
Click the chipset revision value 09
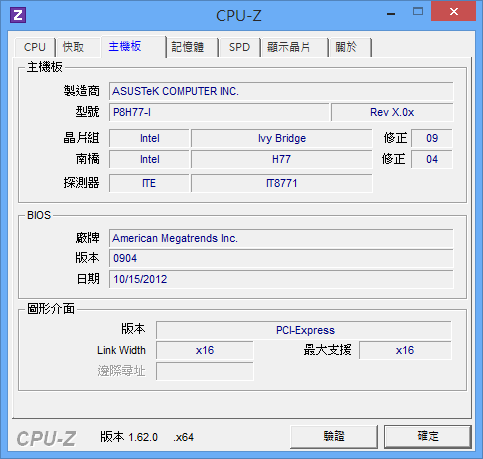click(x=432, y=138)
